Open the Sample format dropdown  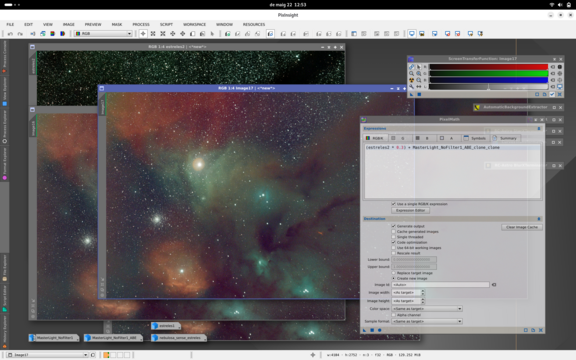click(x=427, y=321)
